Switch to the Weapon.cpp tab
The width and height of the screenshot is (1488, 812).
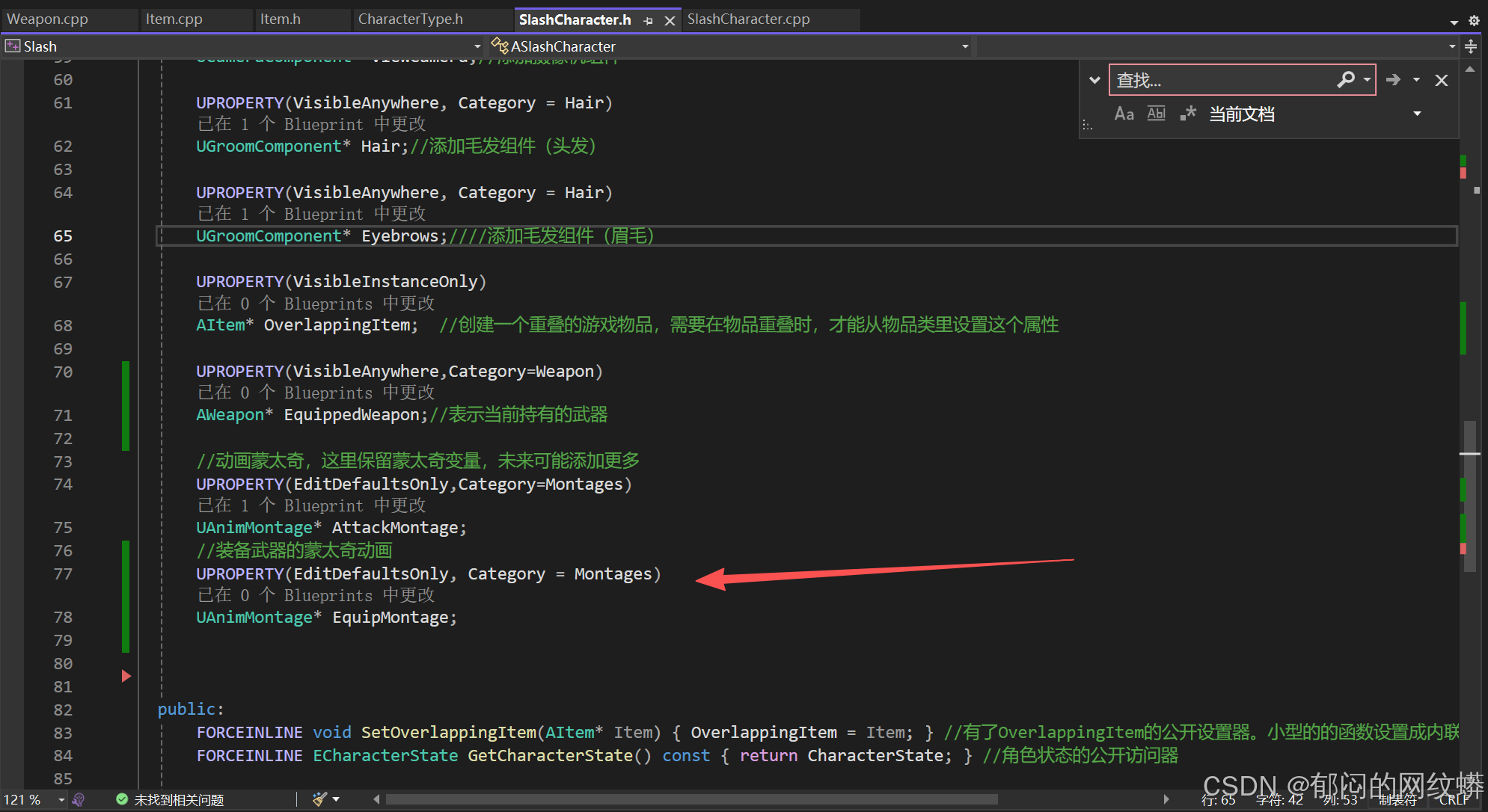click(48, 19)
